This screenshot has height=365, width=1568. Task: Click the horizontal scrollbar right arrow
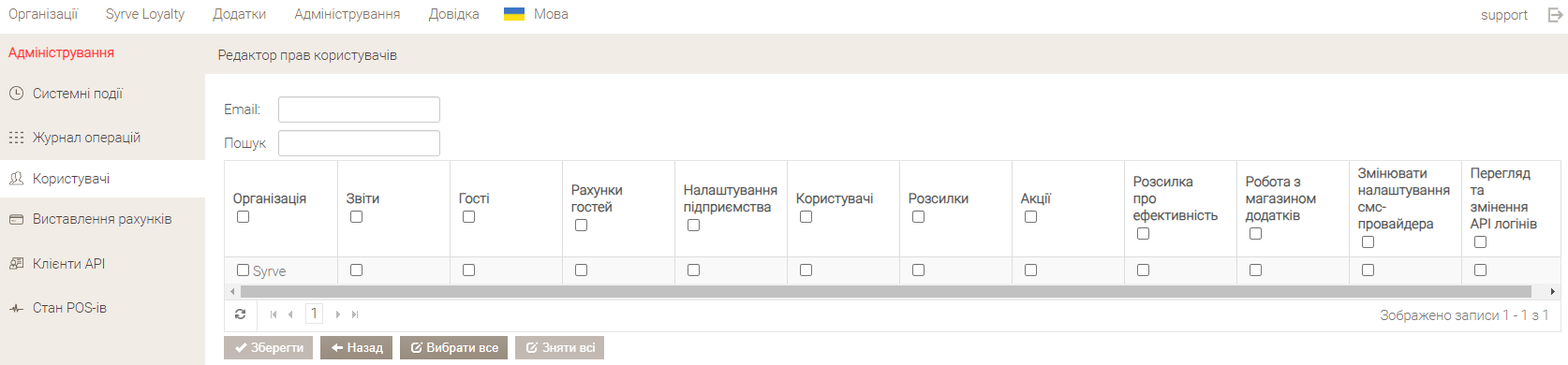pos(1552,292)
